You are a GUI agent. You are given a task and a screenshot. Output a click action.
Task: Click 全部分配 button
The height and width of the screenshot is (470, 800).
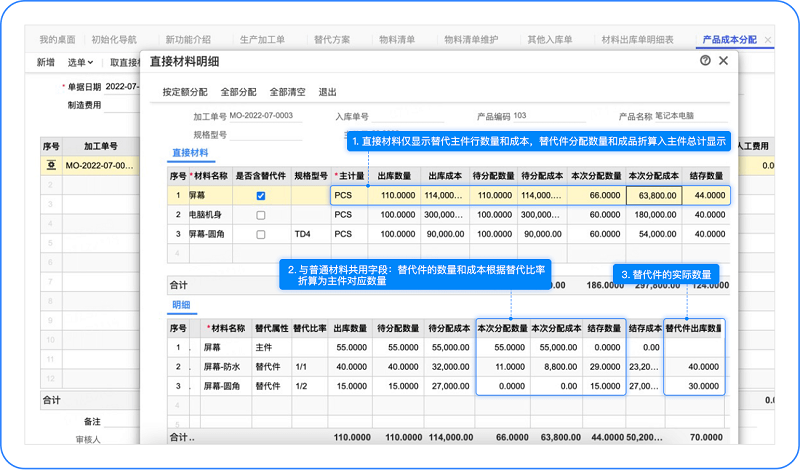[x=238, y=92]
